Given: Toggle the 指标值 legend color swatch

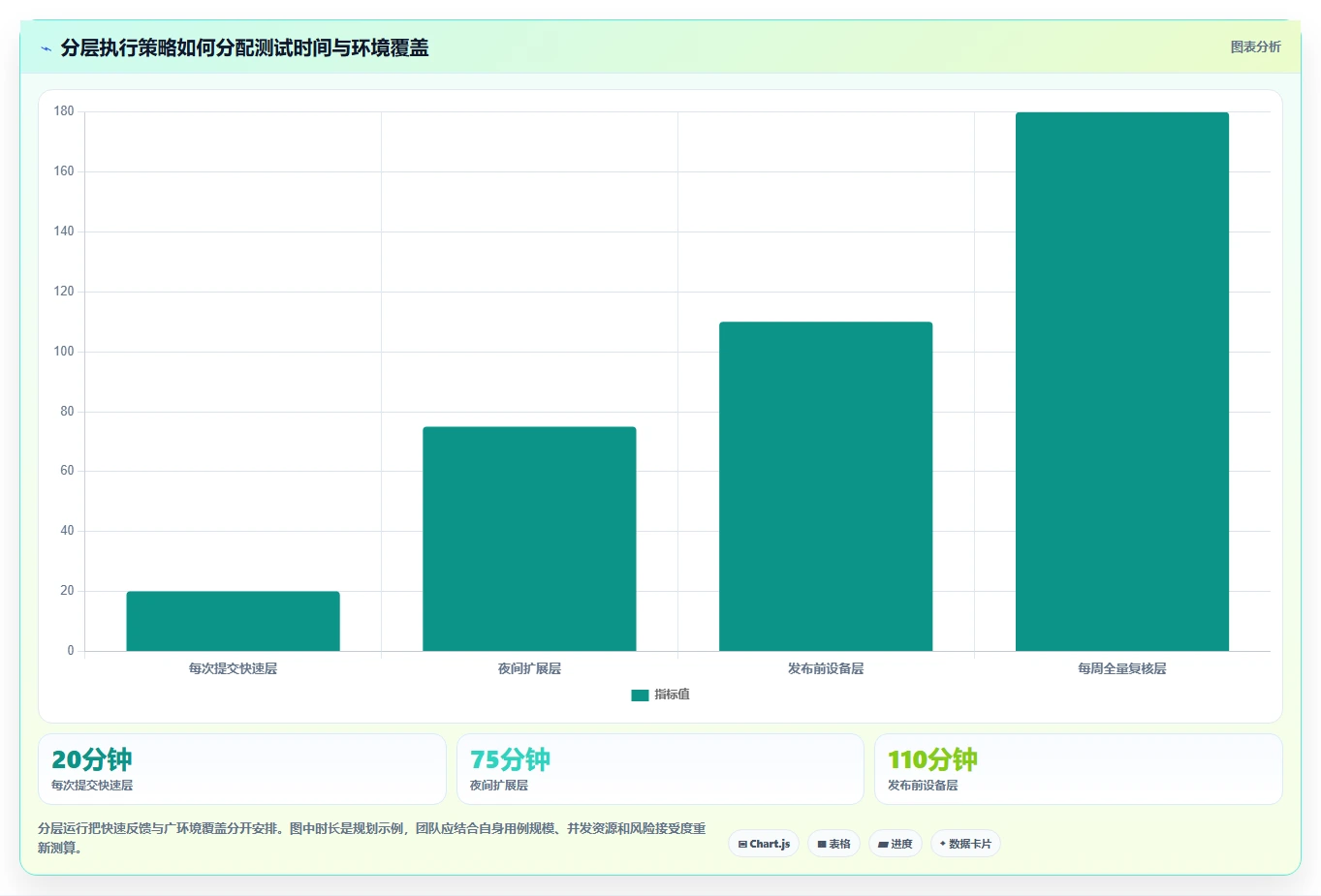Looking at the screenshot, I should pyautogui.click(x=640, y=695).
